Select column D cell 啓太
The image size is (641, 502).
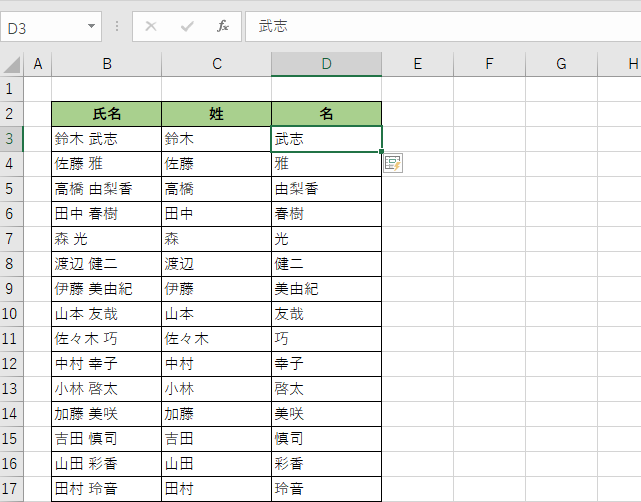pyautogui.click(x=326, y=389)
